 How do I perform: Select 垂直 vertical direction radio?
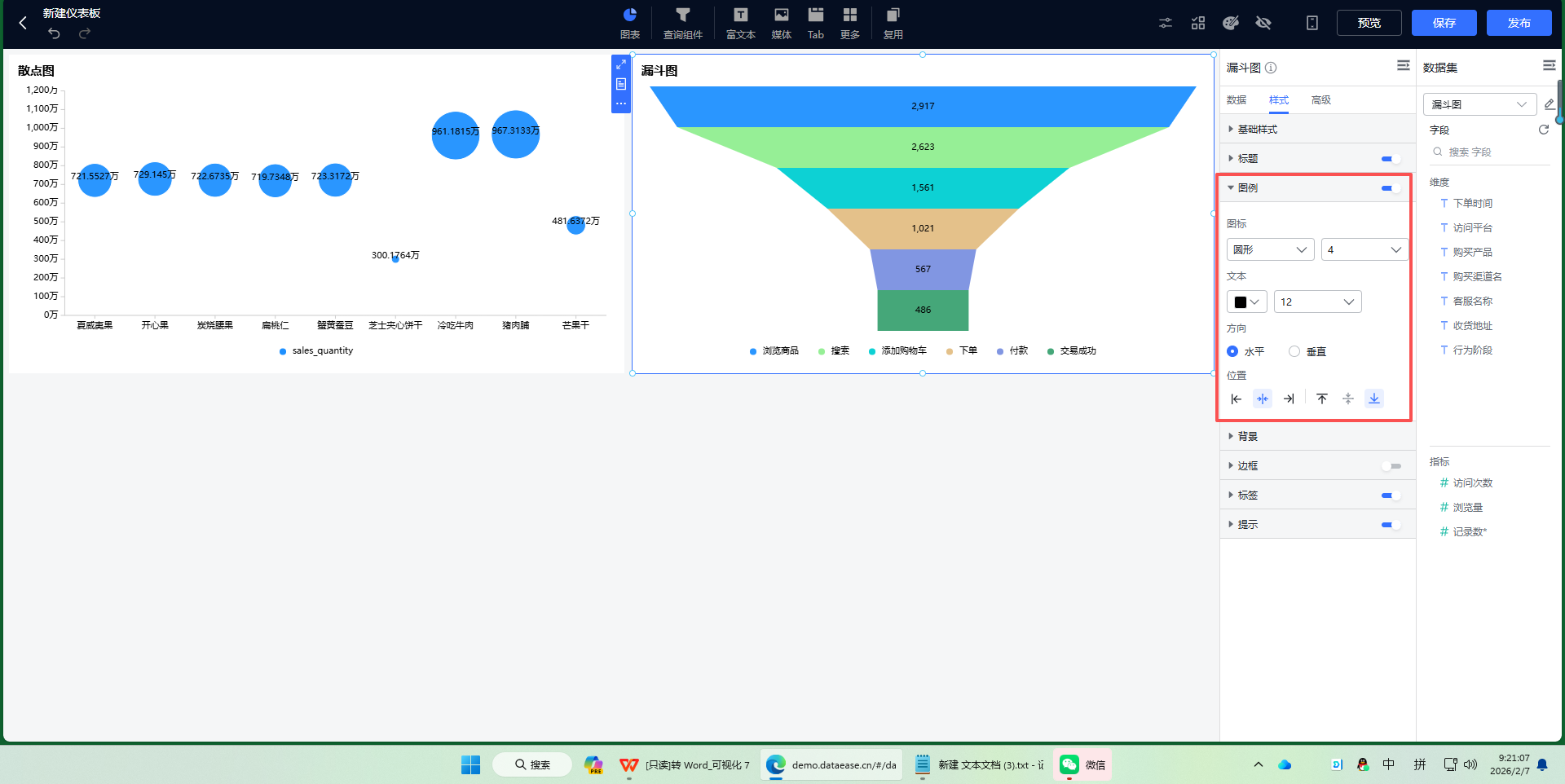[x=1294, y=351]
